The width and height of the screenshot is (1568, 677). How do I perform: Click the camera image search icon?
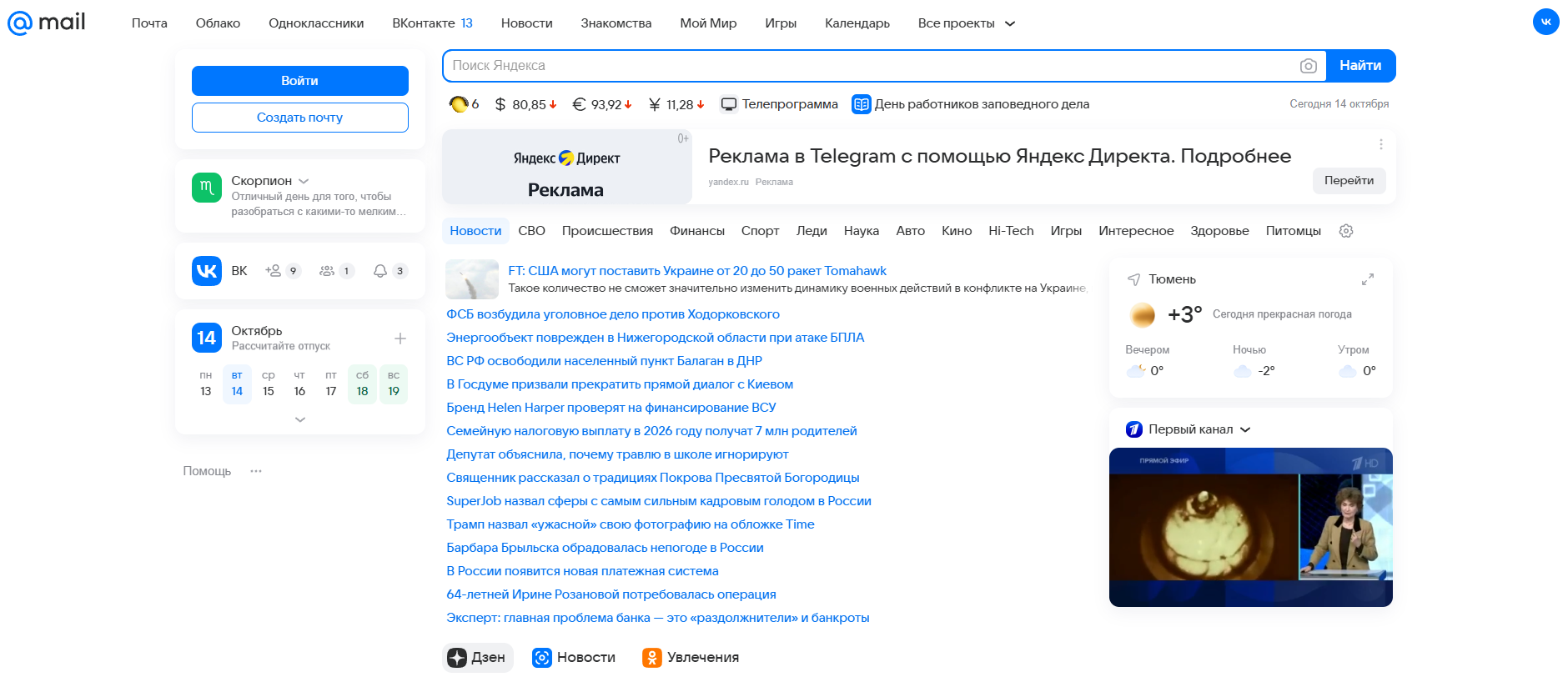pyautogui.click(x=1308, y=66)
